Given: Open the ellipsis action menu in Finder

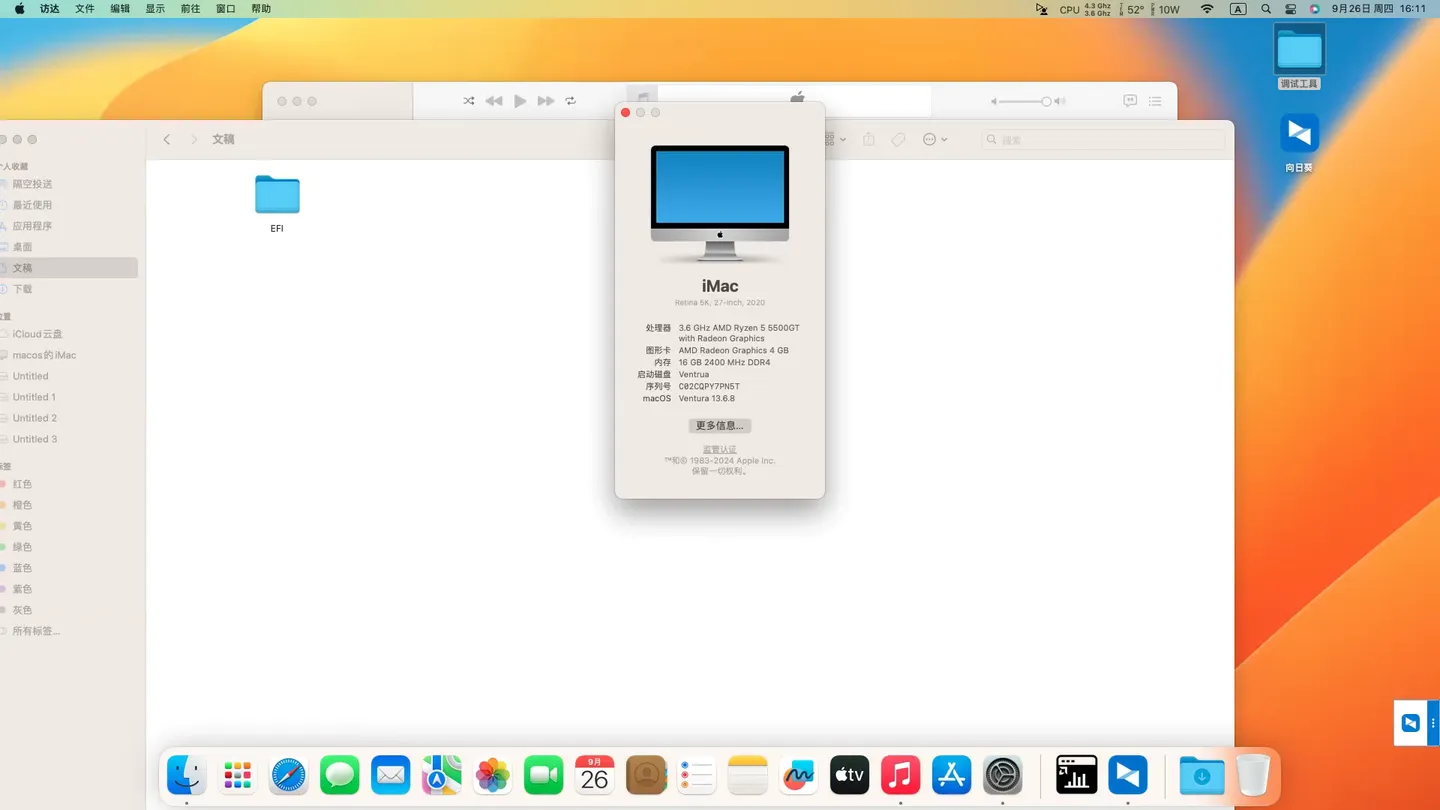Looking at the screenshot, I should pyautogui.click(x=930, y=140).
